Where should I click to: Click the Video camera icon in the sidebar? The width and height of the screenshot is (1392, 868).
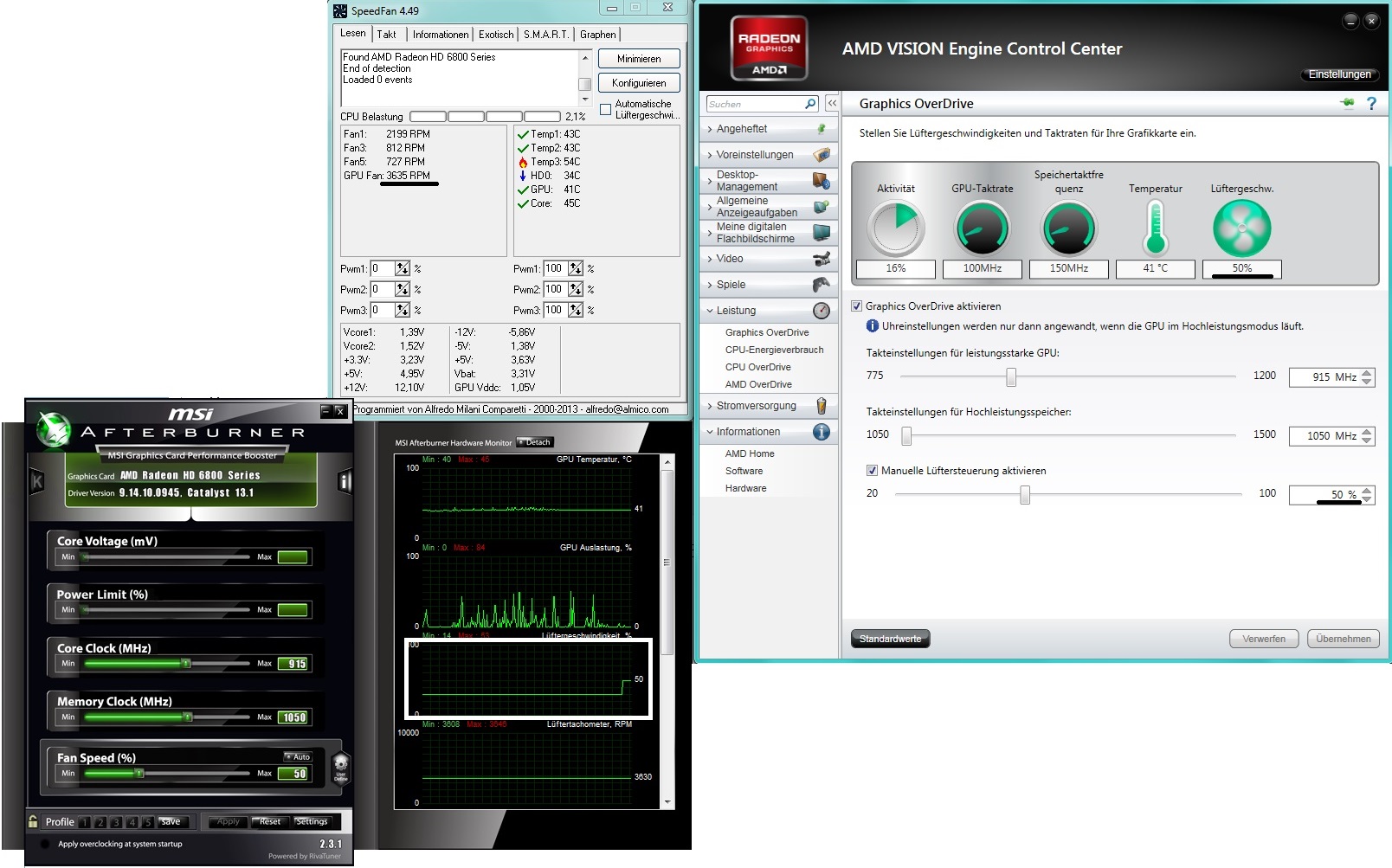(822, 259)
